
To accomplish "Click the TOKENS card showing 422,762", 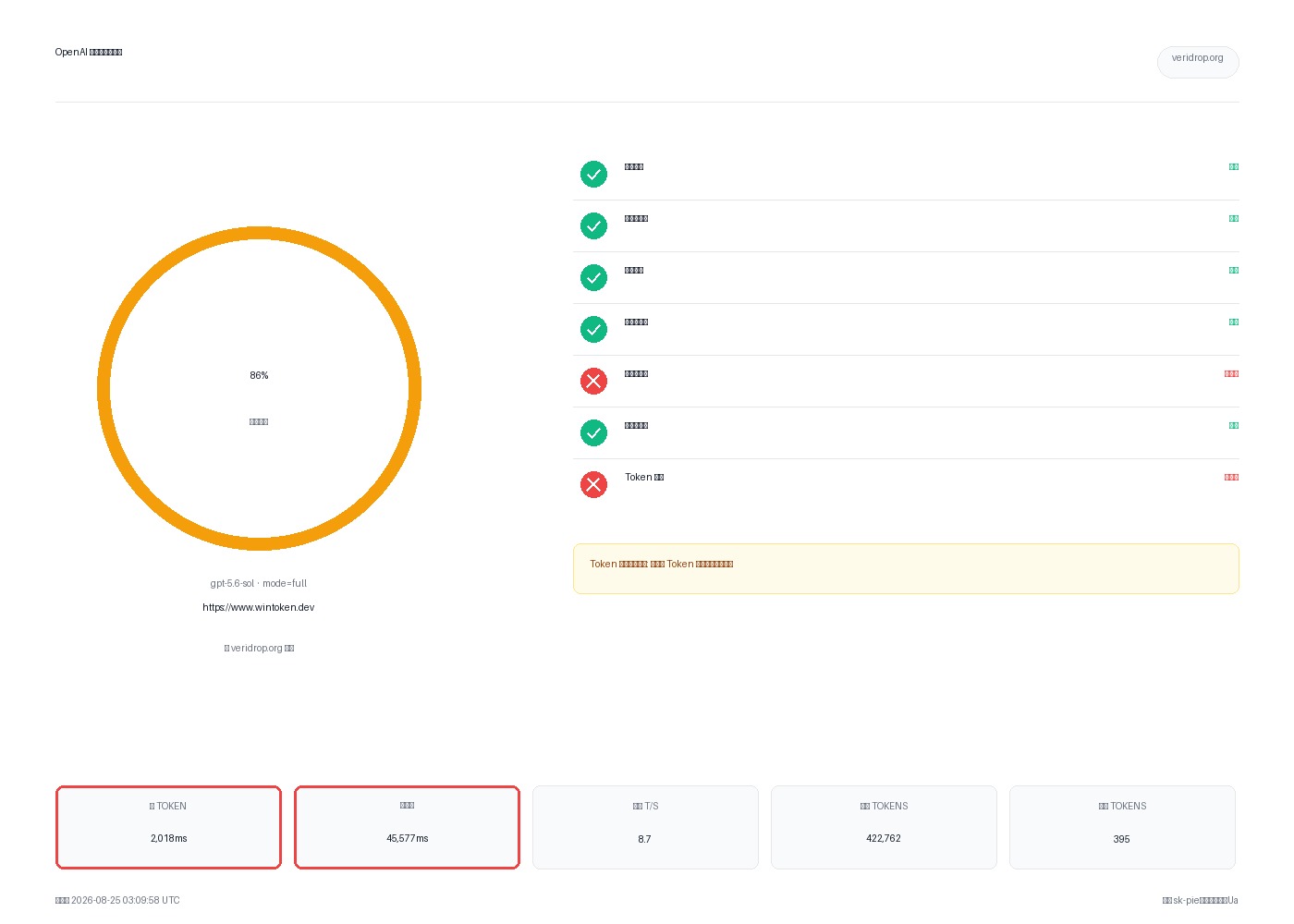I will click(x=884, y=827).
